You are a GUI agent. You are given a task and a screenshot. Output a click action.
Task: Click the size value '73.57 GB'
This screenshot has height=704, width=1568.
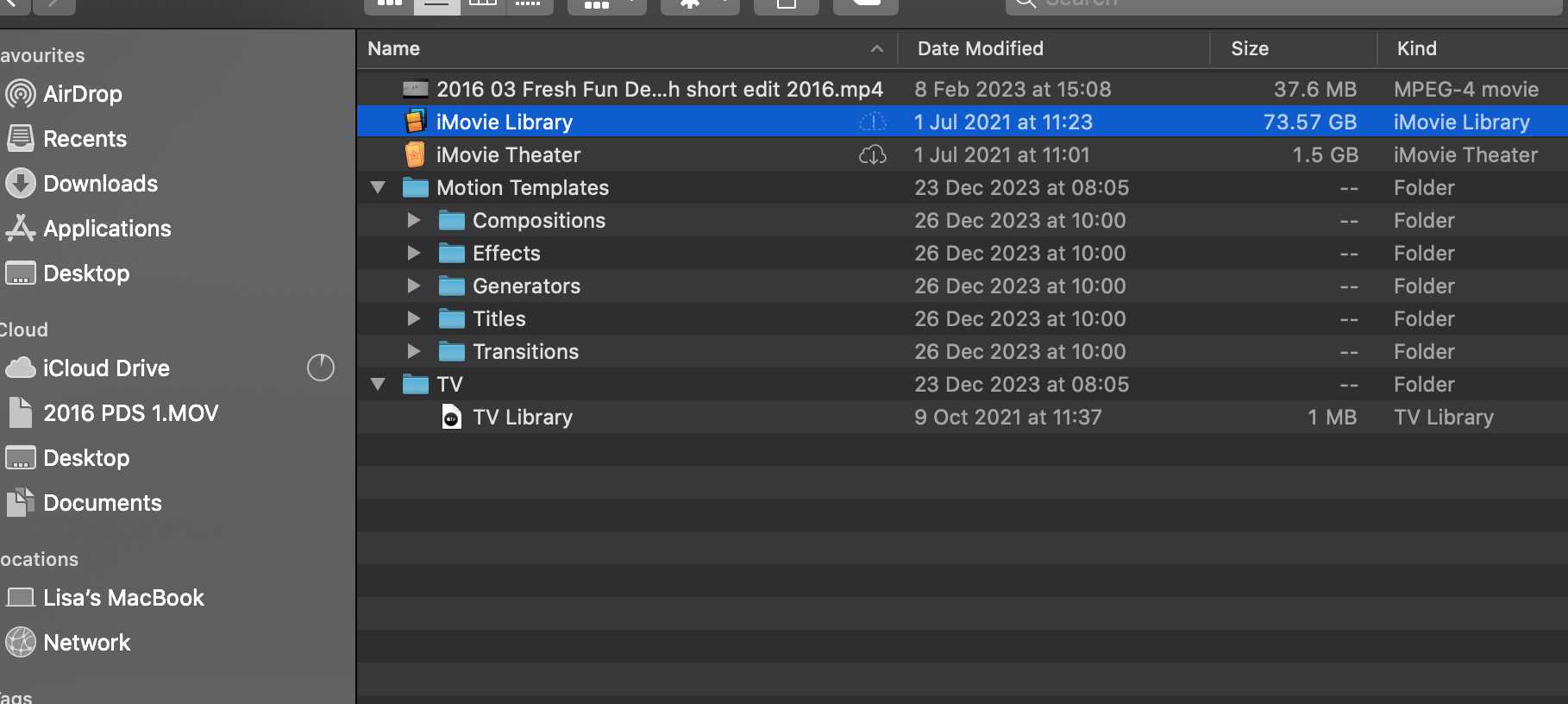point(1310,122)
